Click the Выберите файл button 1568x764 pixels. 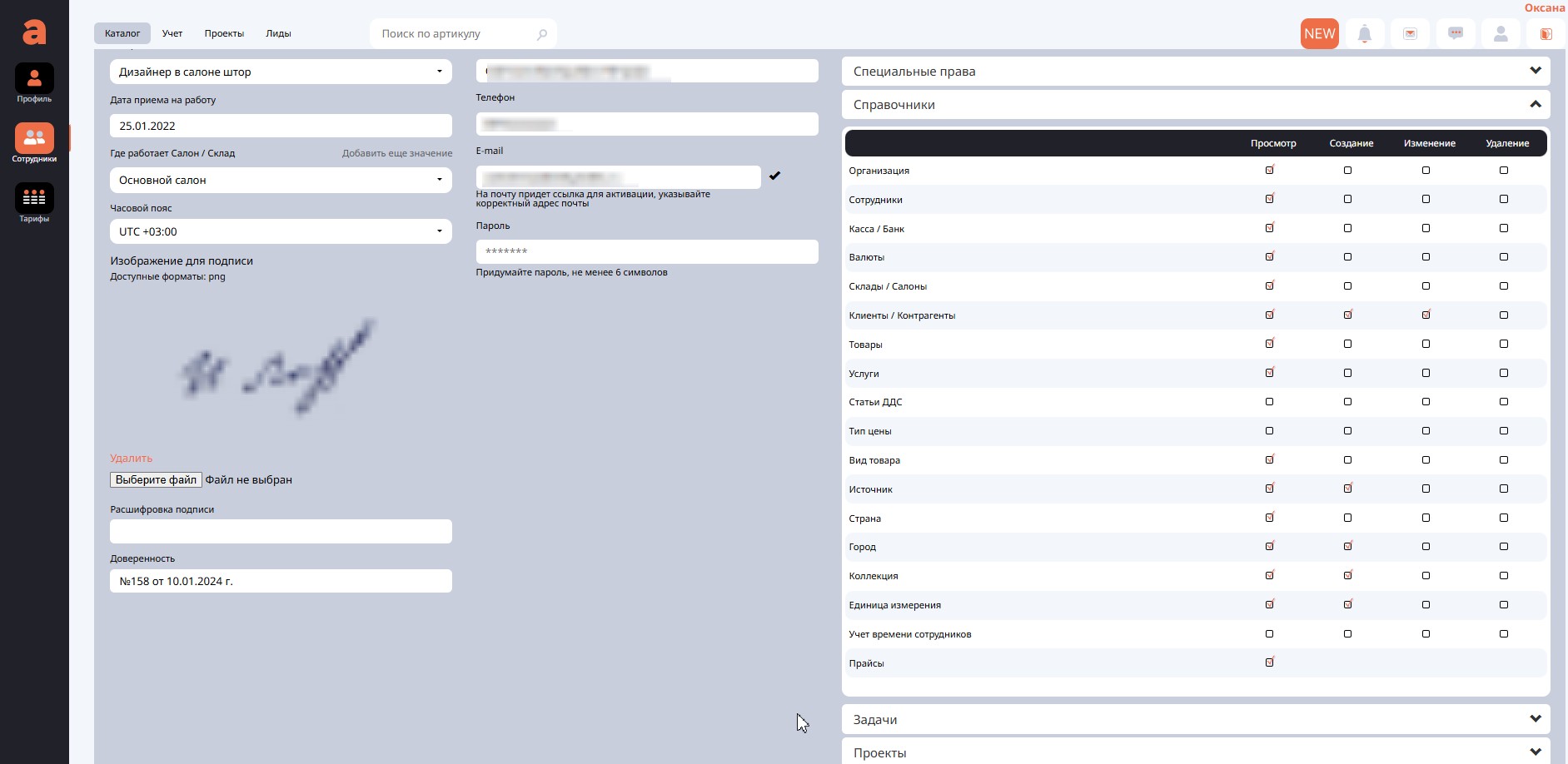[156, 480]
